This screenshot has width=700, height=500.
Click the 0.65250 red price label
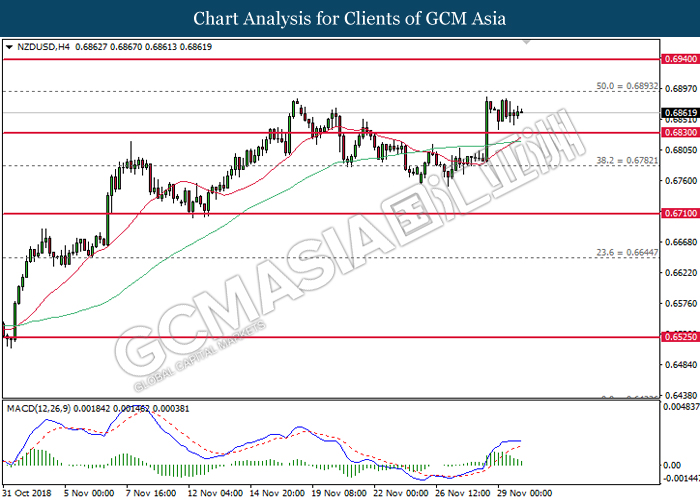point(680,337)
